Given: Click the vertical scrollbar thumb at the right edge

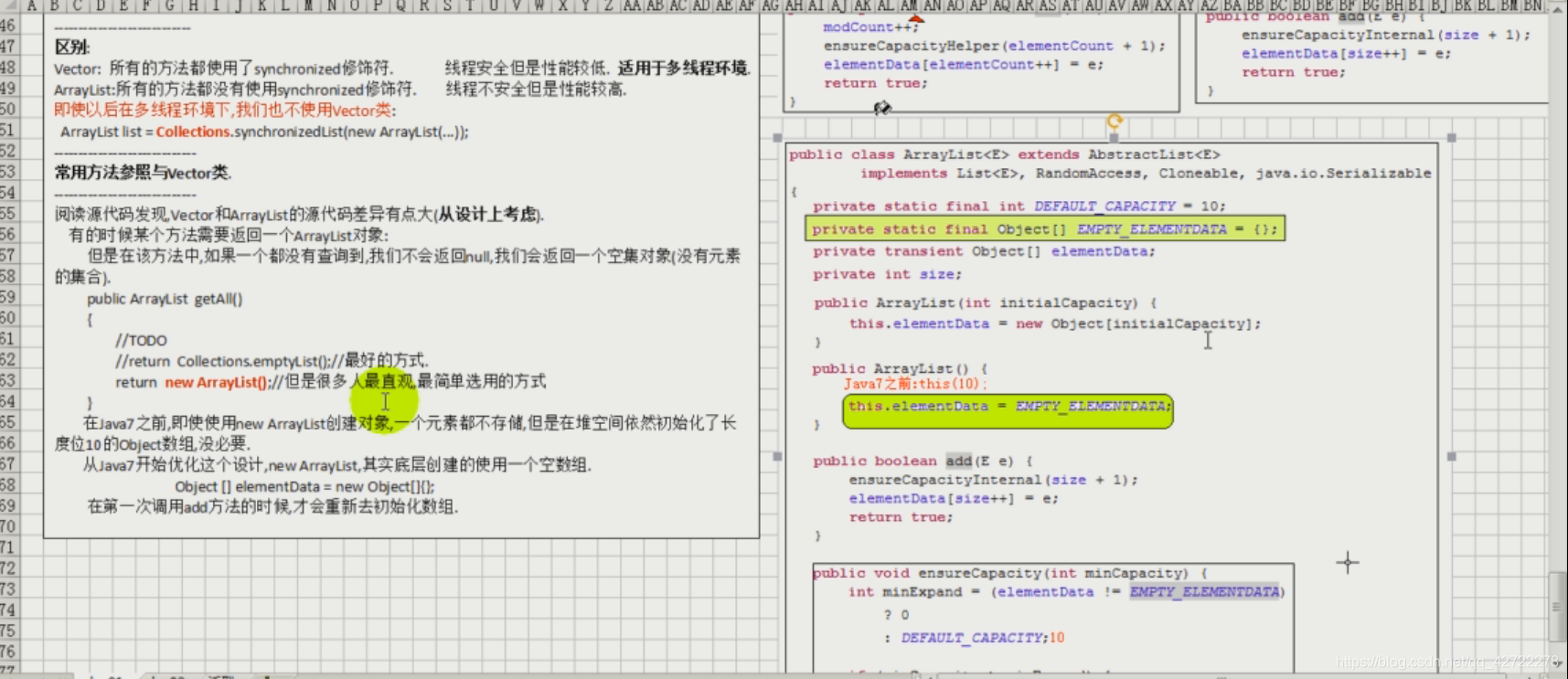Looking at the screenshot, I should pos(1558,607).
